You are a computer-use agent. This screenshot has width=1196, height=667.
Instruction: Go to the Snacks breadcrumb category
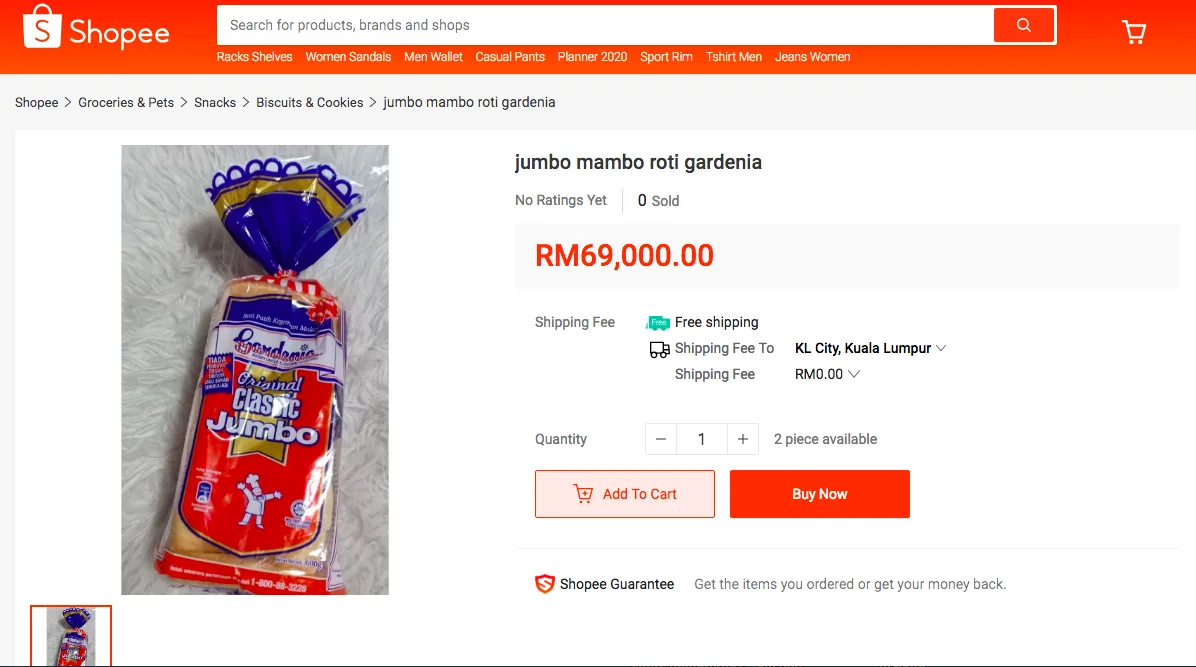click(215, 102)
